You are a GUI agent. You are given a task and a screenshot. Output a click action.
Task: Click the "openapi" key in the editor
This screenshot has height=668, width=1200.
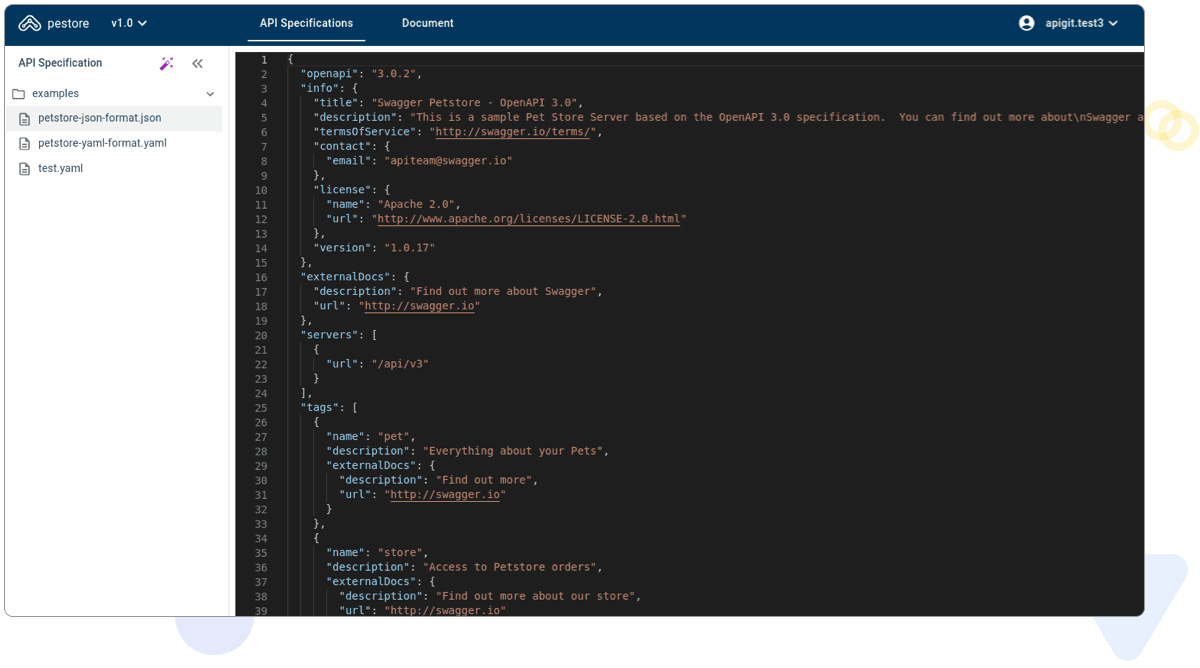coord(329,74)
